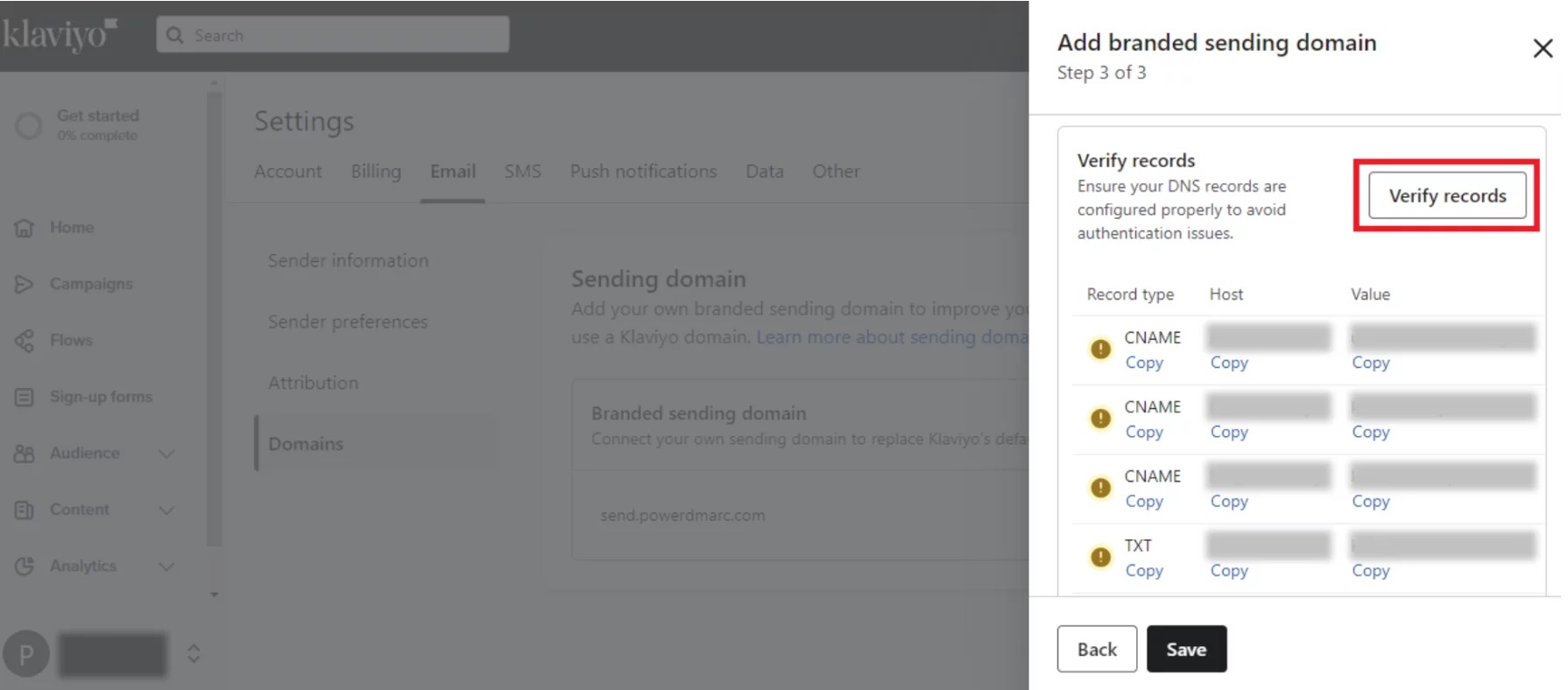Copy value of third CNAME row
The width and height of the screenshot is (1568, 690).
(1370, 501)
